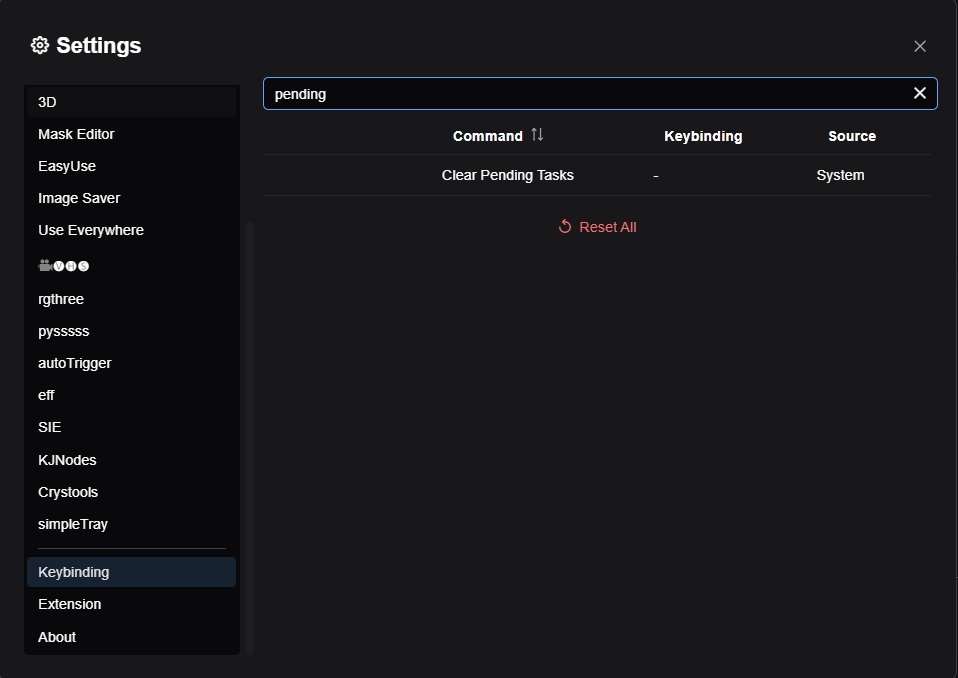Select EasyUse in sidebar
Viewport: 958px width, 678px height.
coord(131,166)
